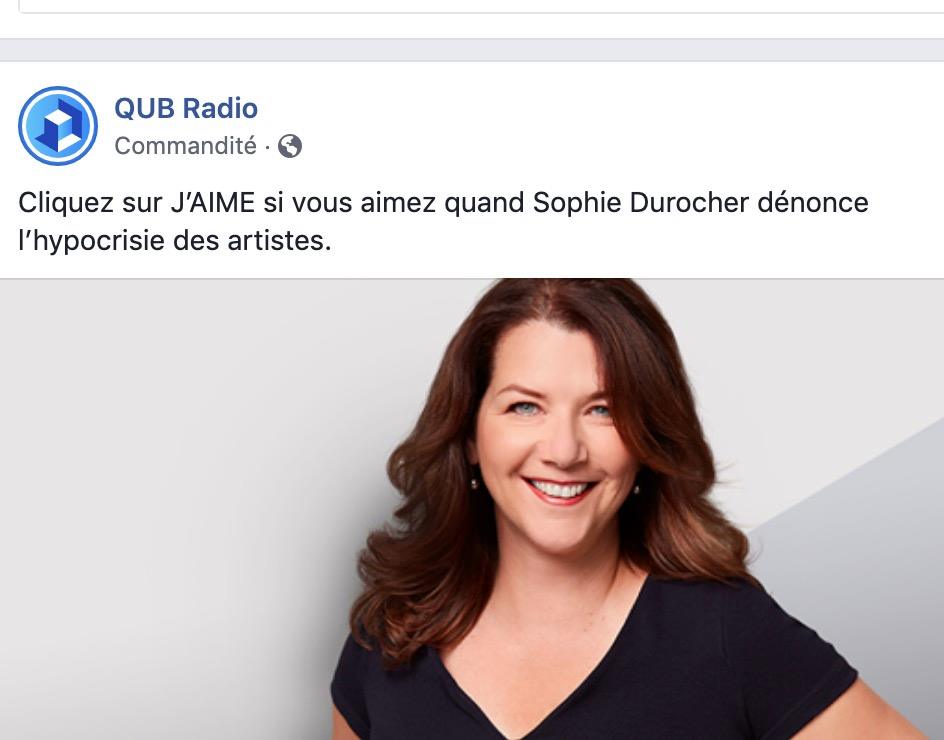Image resolution: width=944 pixels, height=740 pixels.
Task: Click the caption line l'hypocrisie des artistes
Action: coord(175,241)
